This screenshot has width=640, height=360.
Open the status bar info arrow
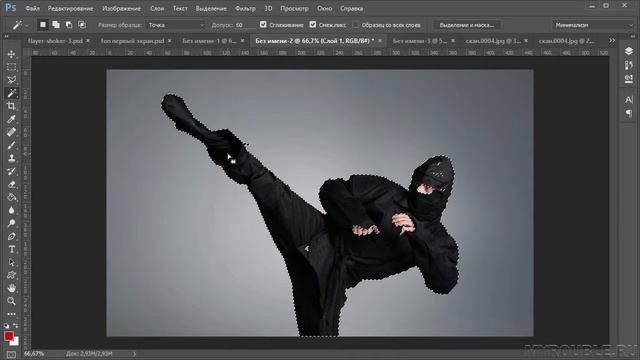coord(134,354)
